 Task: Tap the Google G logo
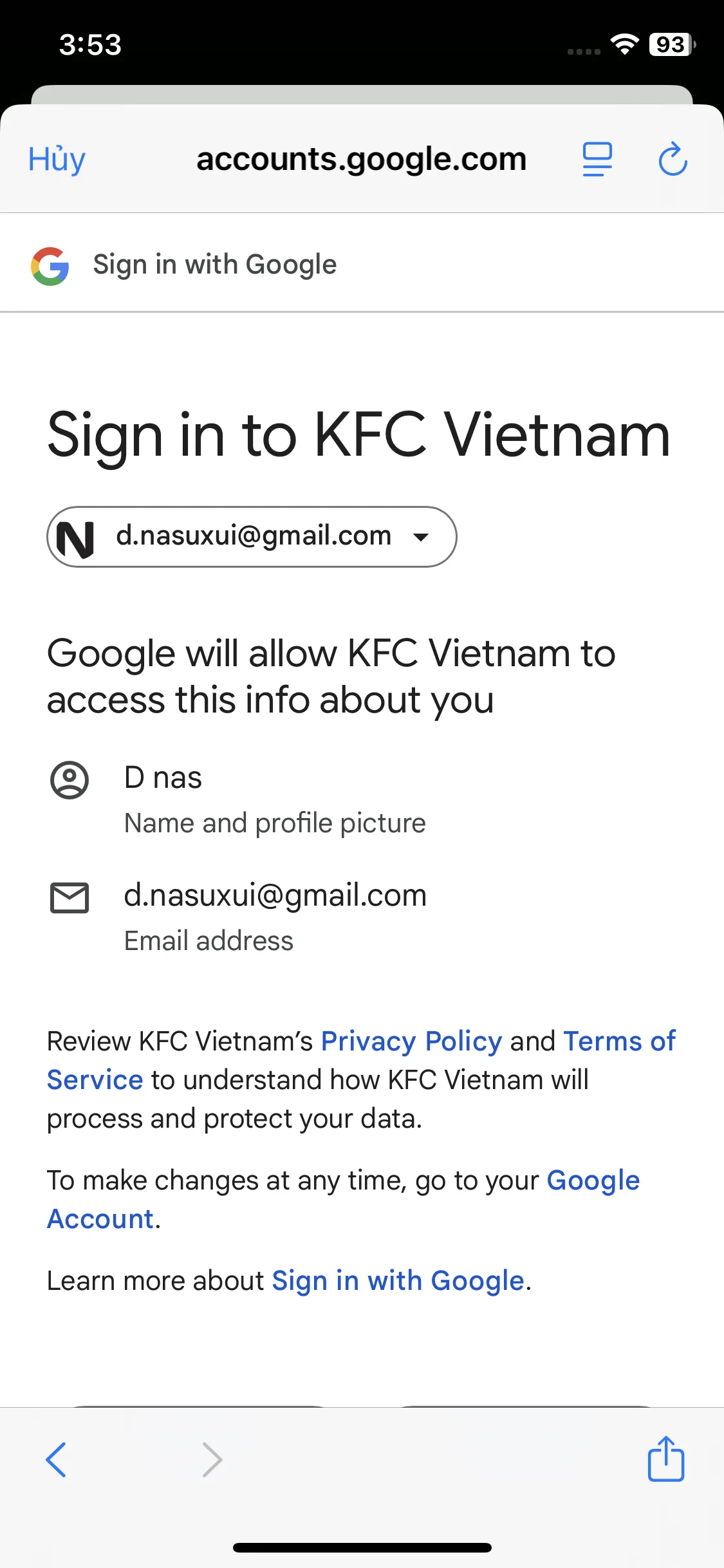(x=50, y=266)
